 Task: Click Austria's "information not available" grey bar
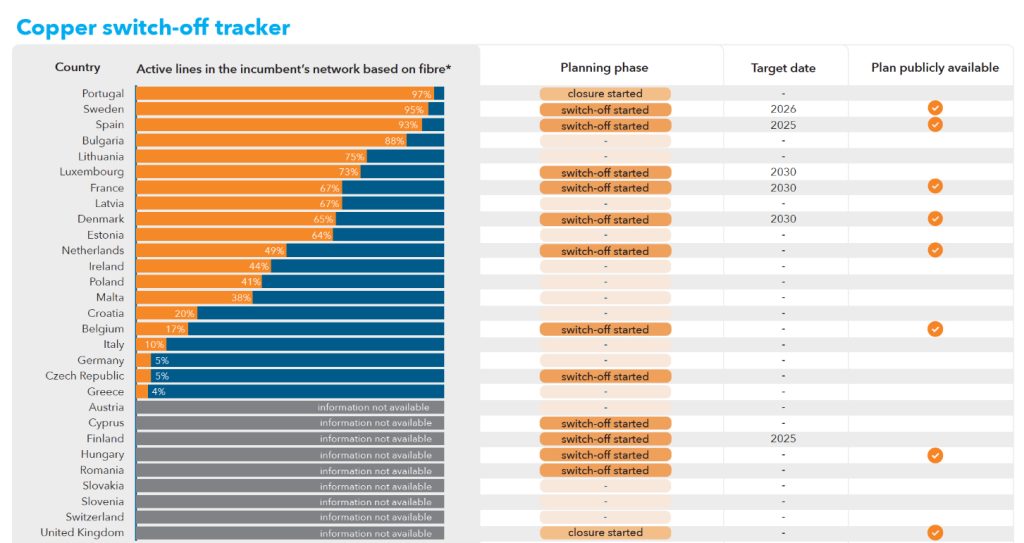290,408
